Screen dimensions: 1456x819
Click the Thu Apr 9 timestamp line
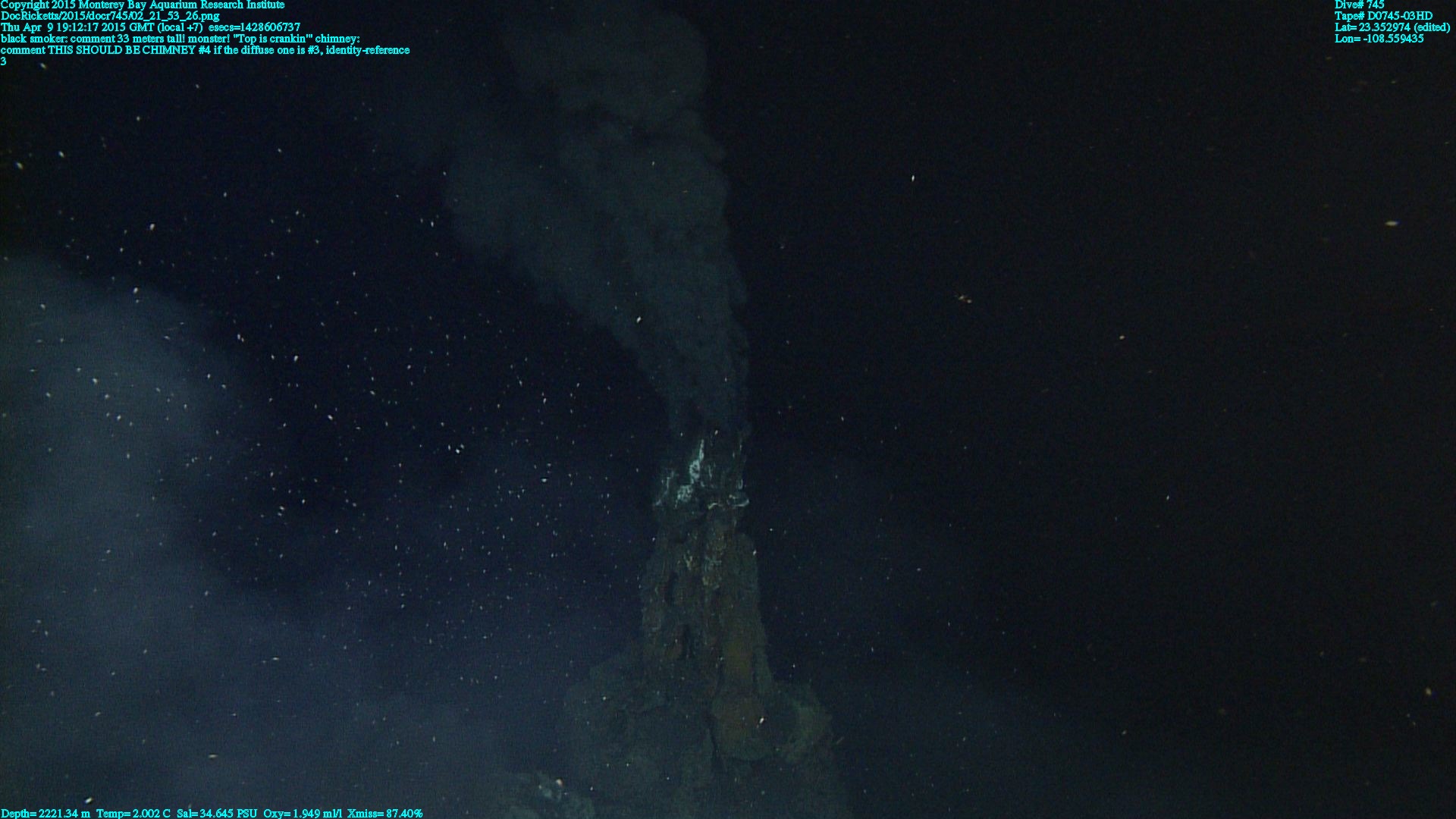tap(150, 27)
